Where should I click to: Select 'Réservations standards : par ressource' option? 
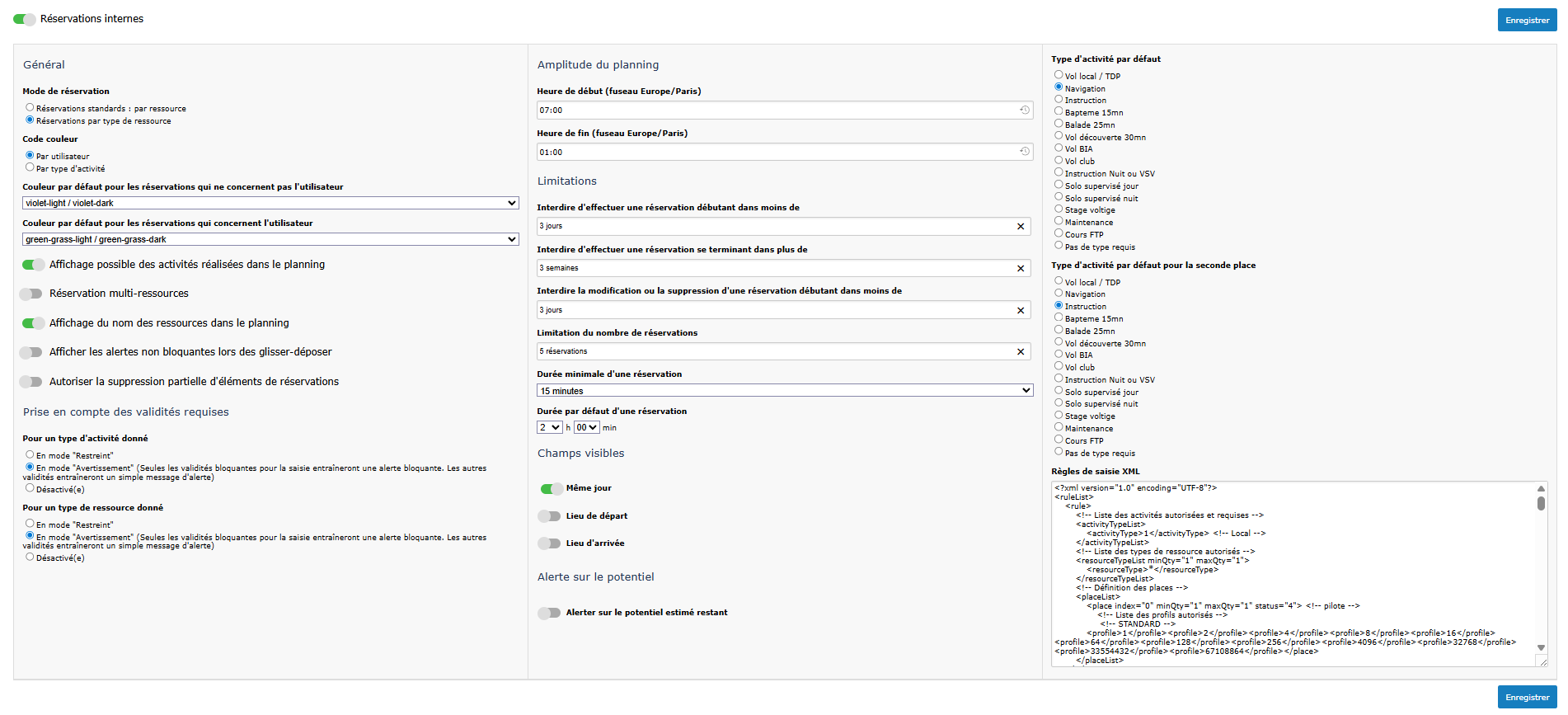point(30,108)
